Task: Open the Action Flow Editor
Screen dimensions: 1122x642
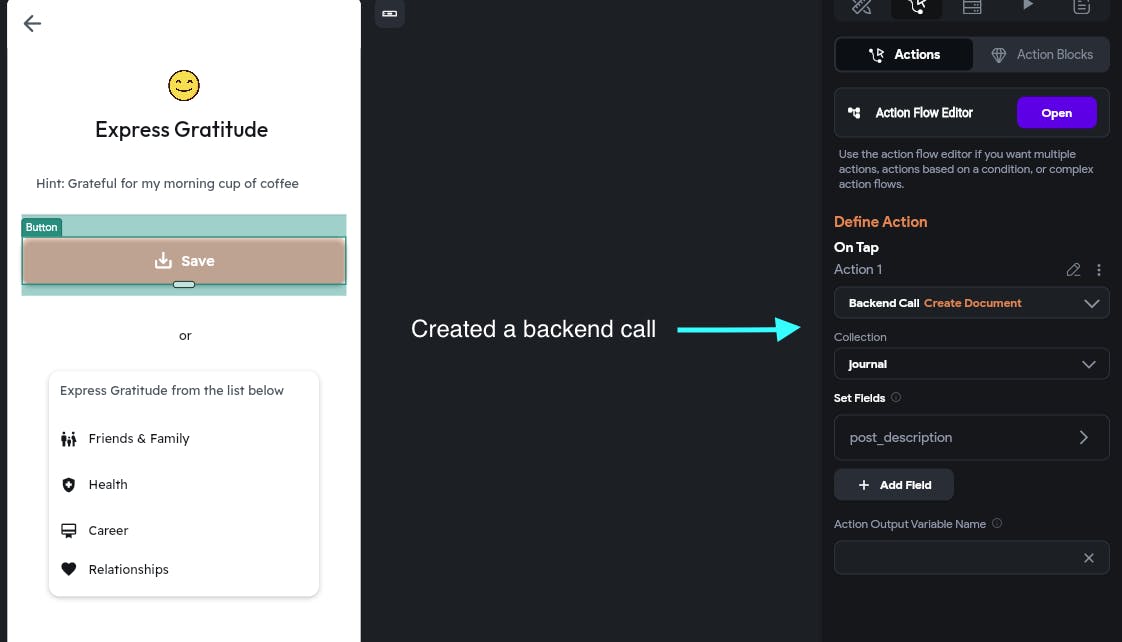Action: [x=1056, y=113]
